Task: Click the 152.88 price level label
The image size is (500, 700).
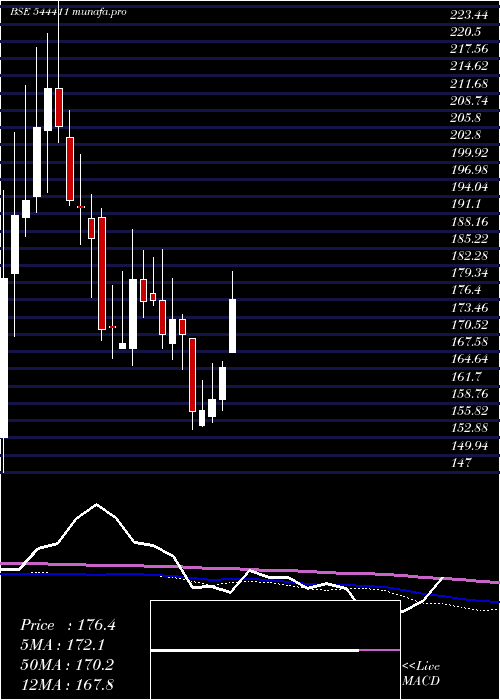Action: [469, 428]
